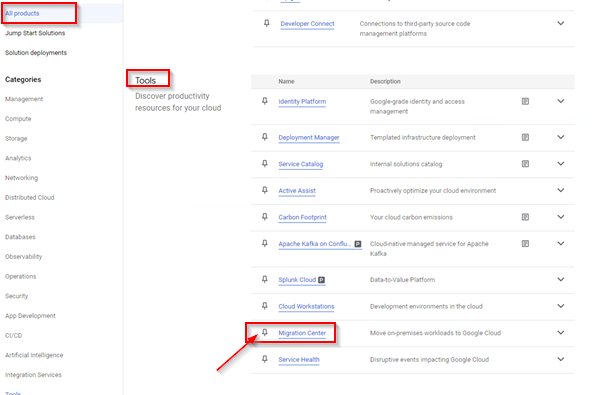Pin Apache Kafka on Confluent
Screen dimensions: 600x395
pos(265,243)
